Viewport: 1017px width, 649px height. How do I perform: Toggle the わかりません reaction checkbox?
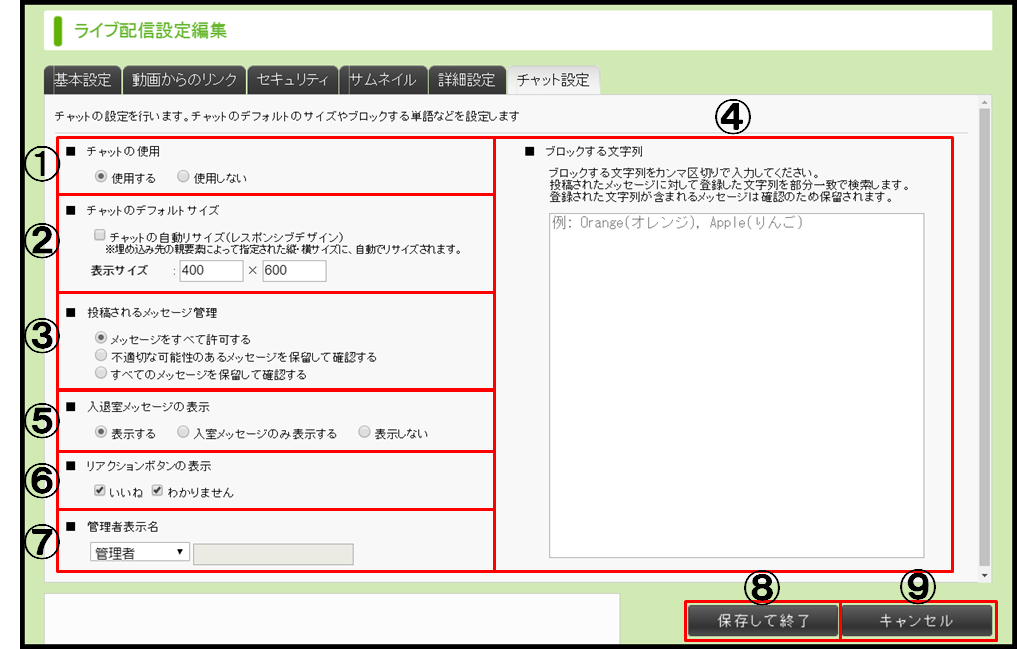click(x=157, y=491)
